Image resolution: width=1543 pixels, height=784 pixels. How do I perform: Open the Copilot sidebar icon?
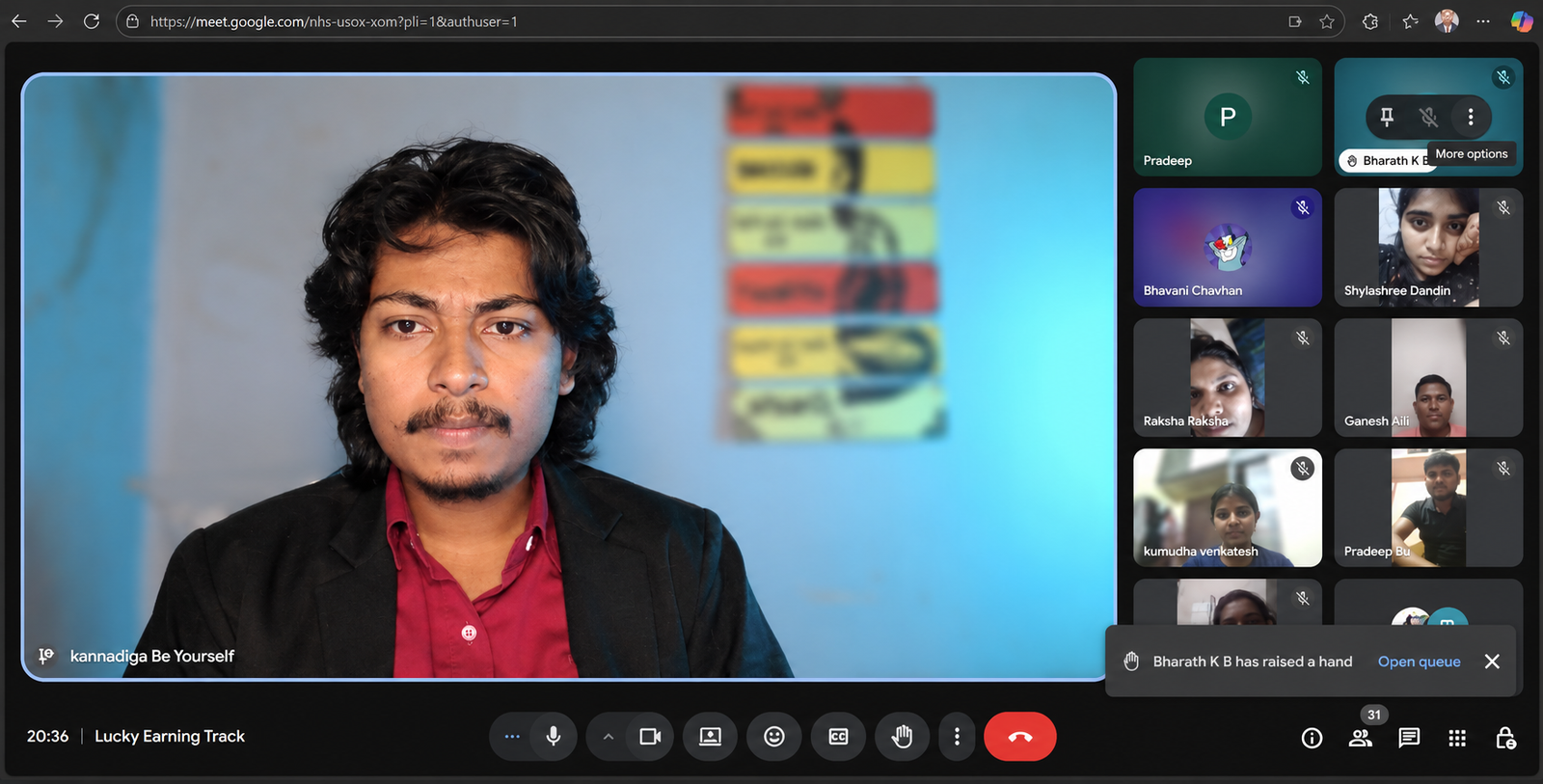pos(1522,21)
